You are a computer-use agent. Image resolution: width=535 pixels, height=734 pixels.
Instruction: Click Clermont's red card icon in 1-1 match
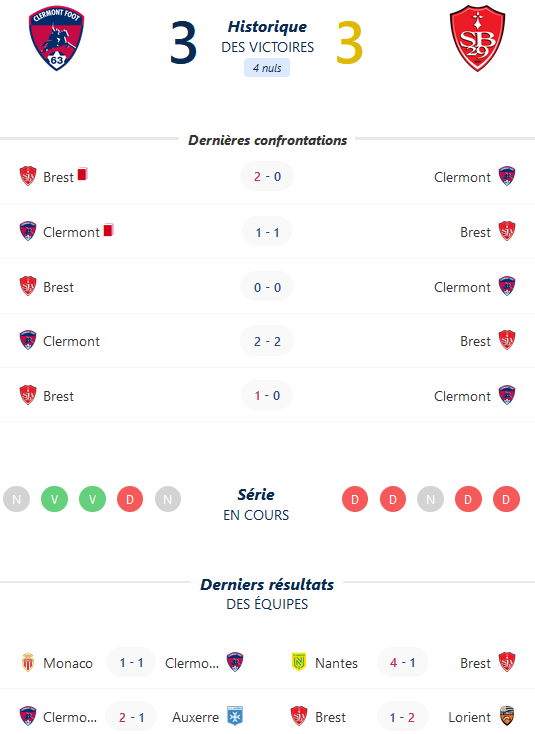coord(109,229)
